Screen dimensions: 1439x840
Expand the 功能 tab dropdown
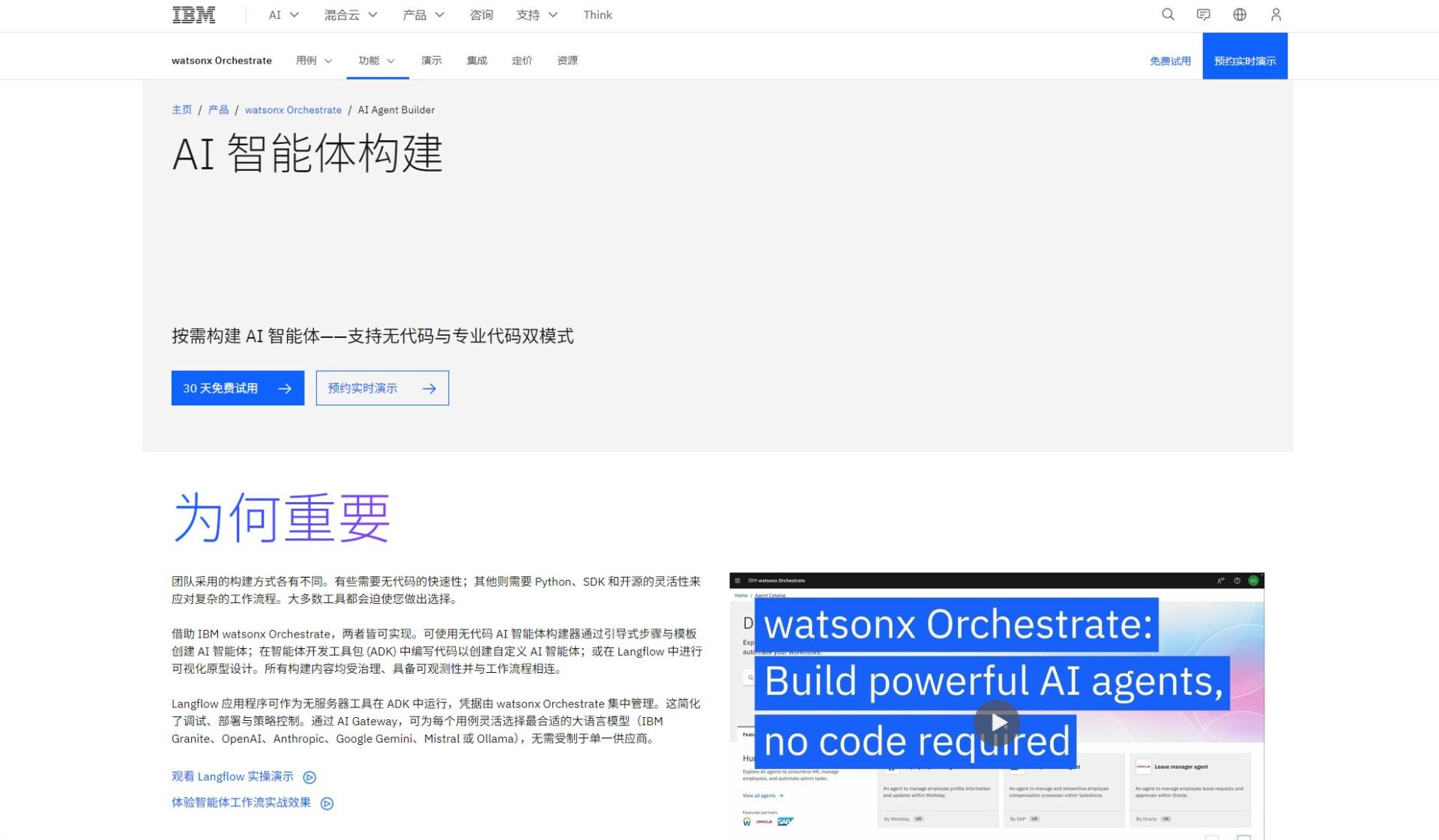(376, 61)
